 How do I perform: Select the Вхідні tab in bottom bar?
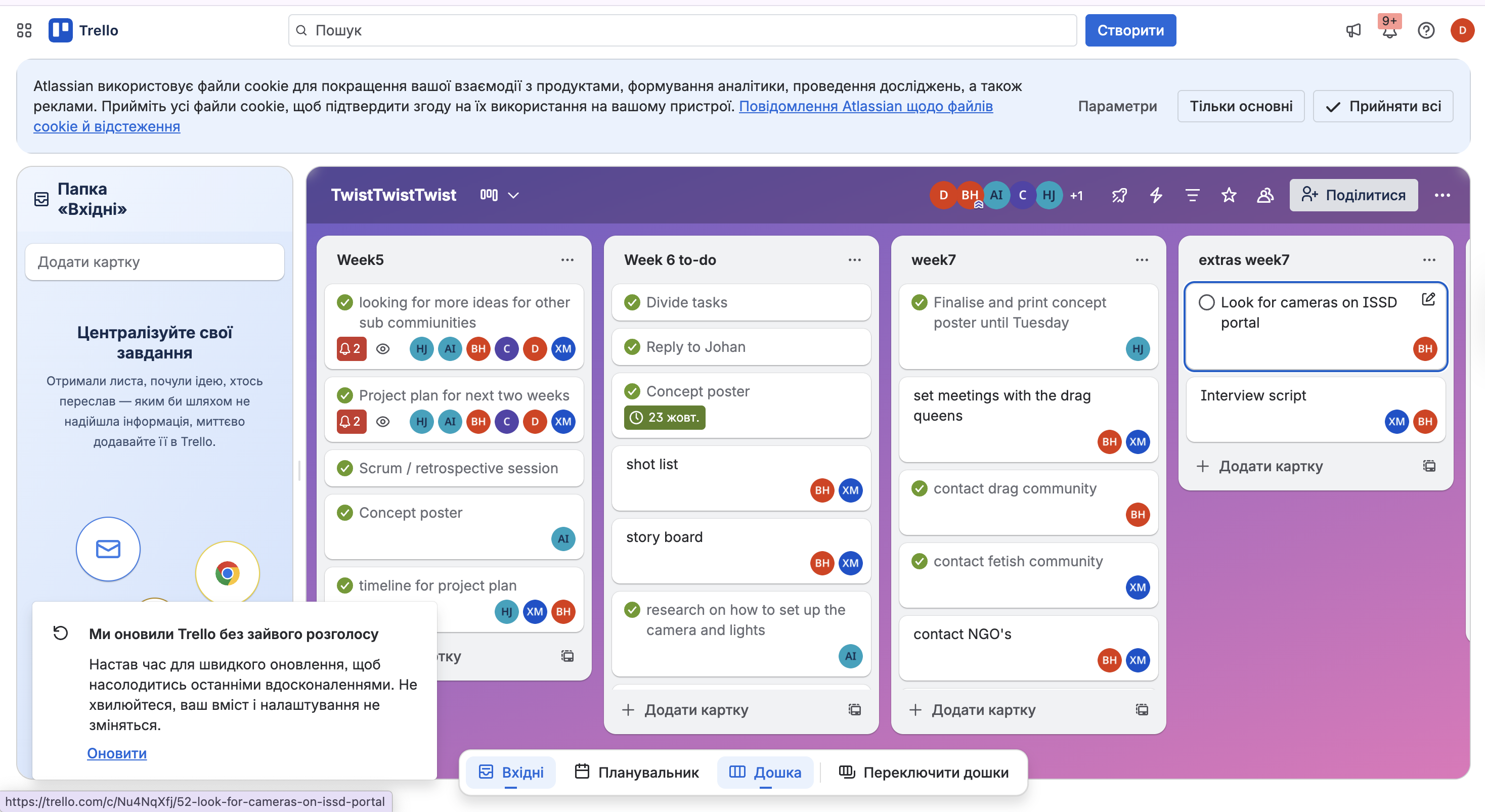click(511, 772)
